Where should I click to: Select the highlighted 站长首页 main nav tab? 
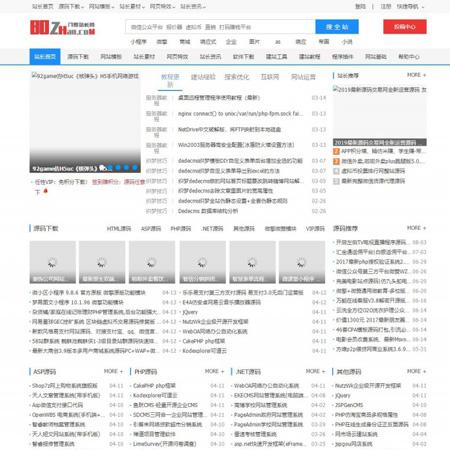tap(45, 57)
